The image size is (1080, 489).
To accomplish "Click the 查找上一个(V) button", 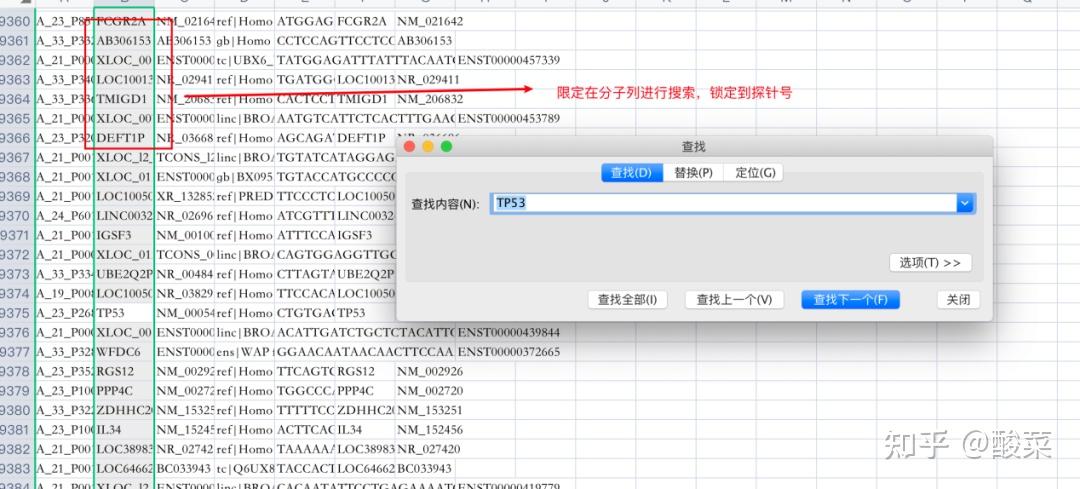I will point(734,300).
